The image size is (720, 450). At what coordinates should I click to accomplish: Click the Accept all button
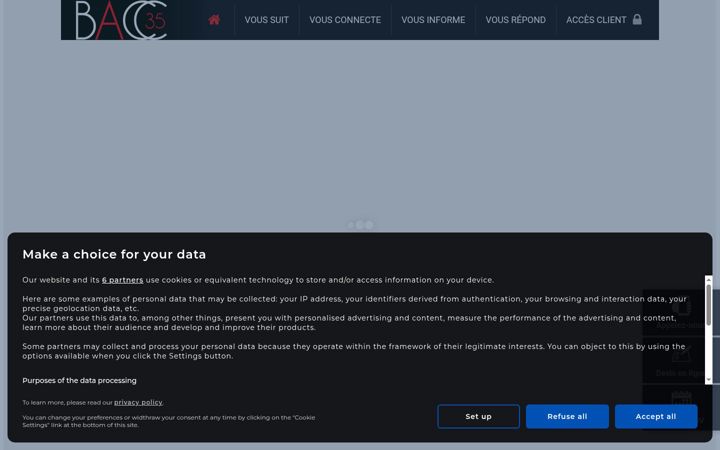[x=656, y=416]
